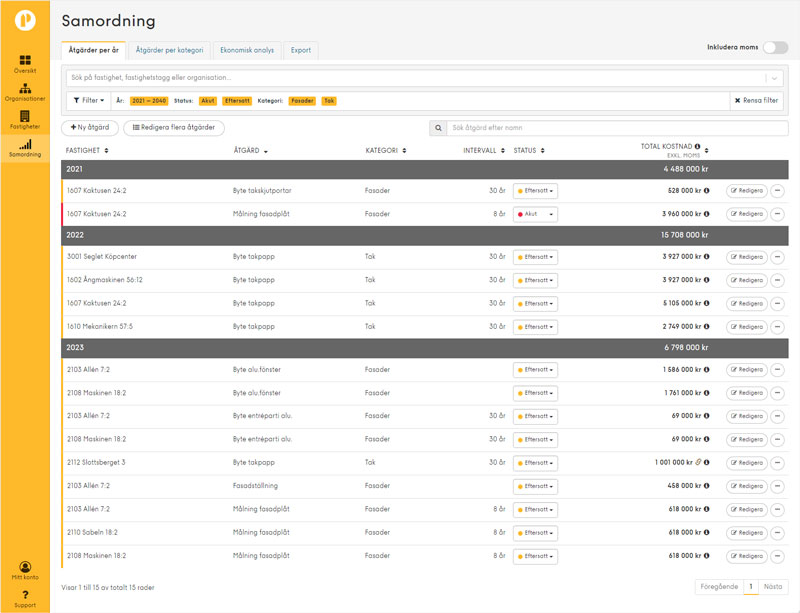Image resolution: width=800 pixels, height=613 pixels.
Task: Go to Fastigheter in the sidebar
Action: tap(25, 120)
